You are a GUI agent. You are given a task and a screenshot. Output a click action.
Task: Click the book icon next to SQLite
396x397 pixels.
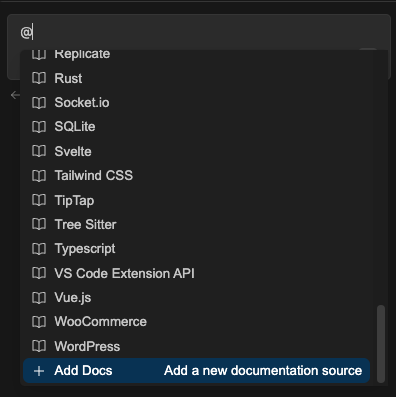coord(39,127)
